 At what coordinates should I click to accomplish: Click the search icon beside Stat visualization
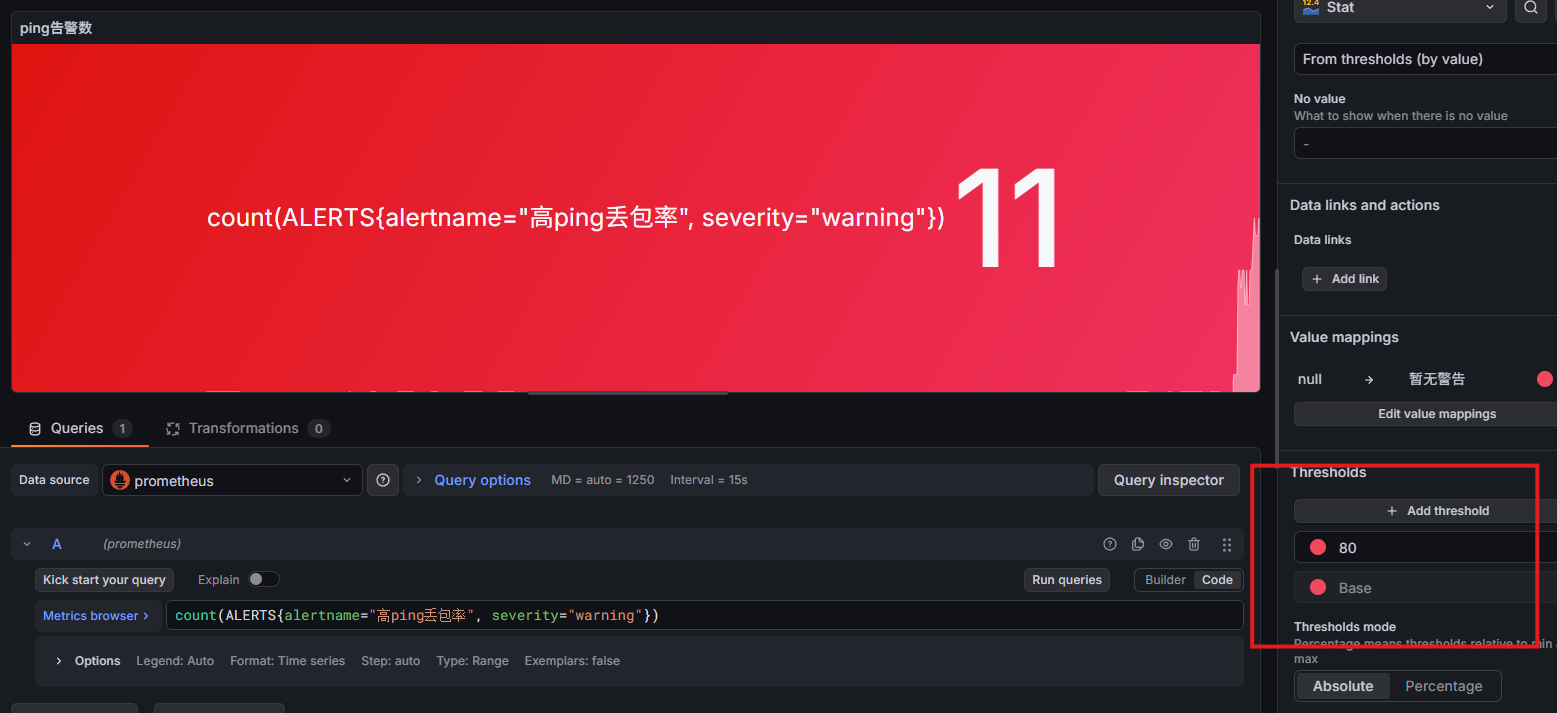(x=1531, y=8)
